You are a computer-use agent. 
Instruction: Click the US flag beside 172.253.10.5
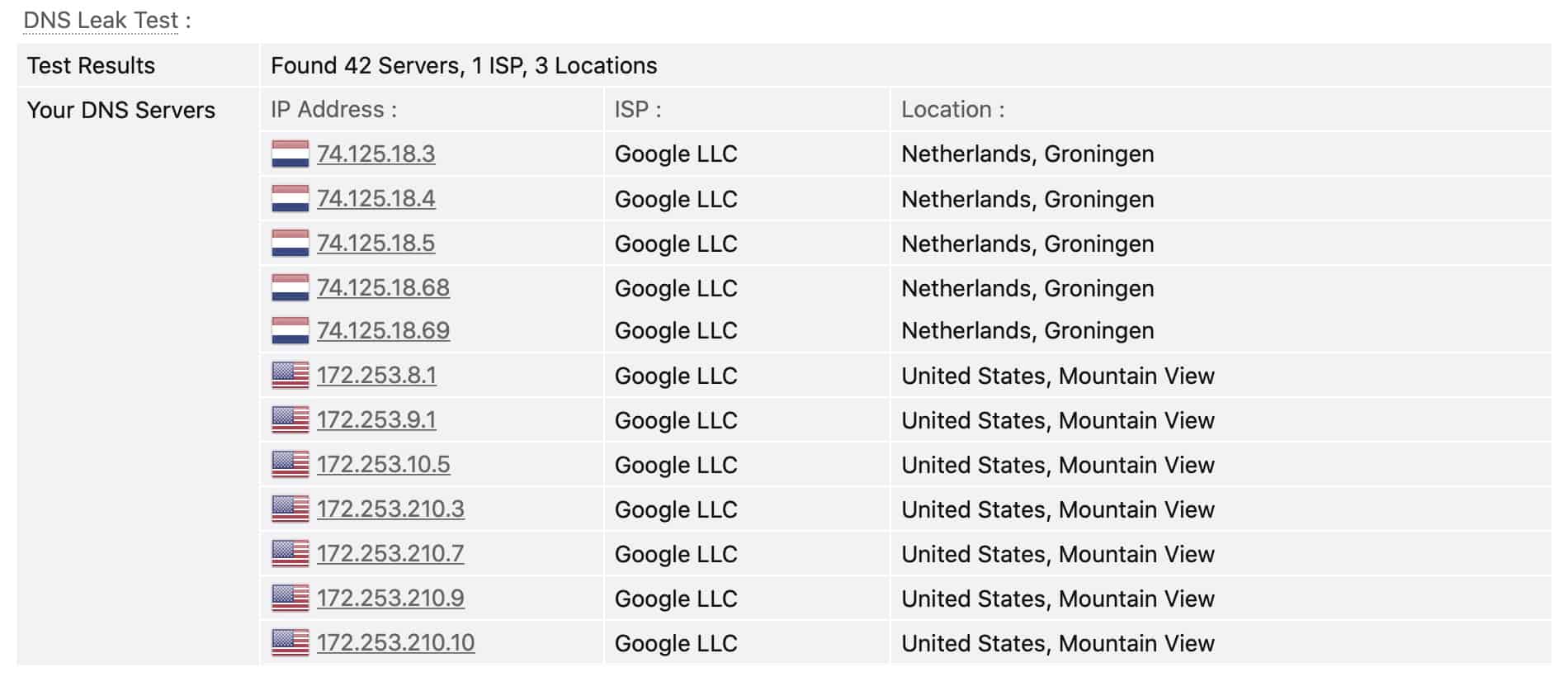pos(290,464)
